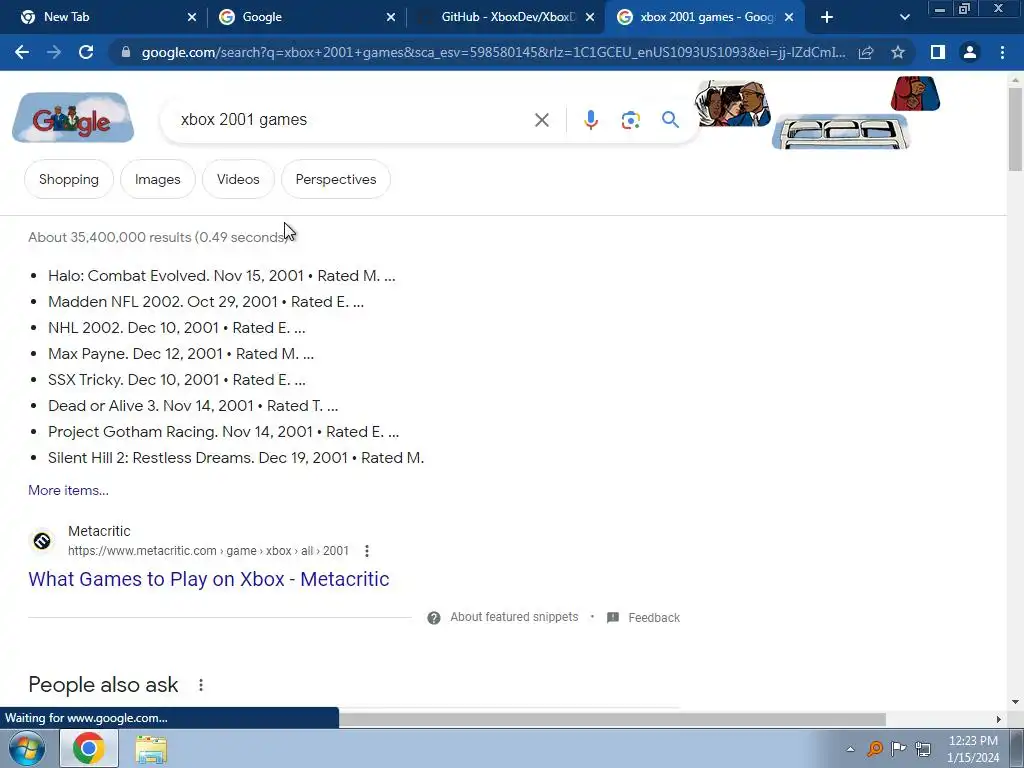1024x768 pixels.
Task: Click Halo: Combat Evolved list item
Action: pos(221,276)
